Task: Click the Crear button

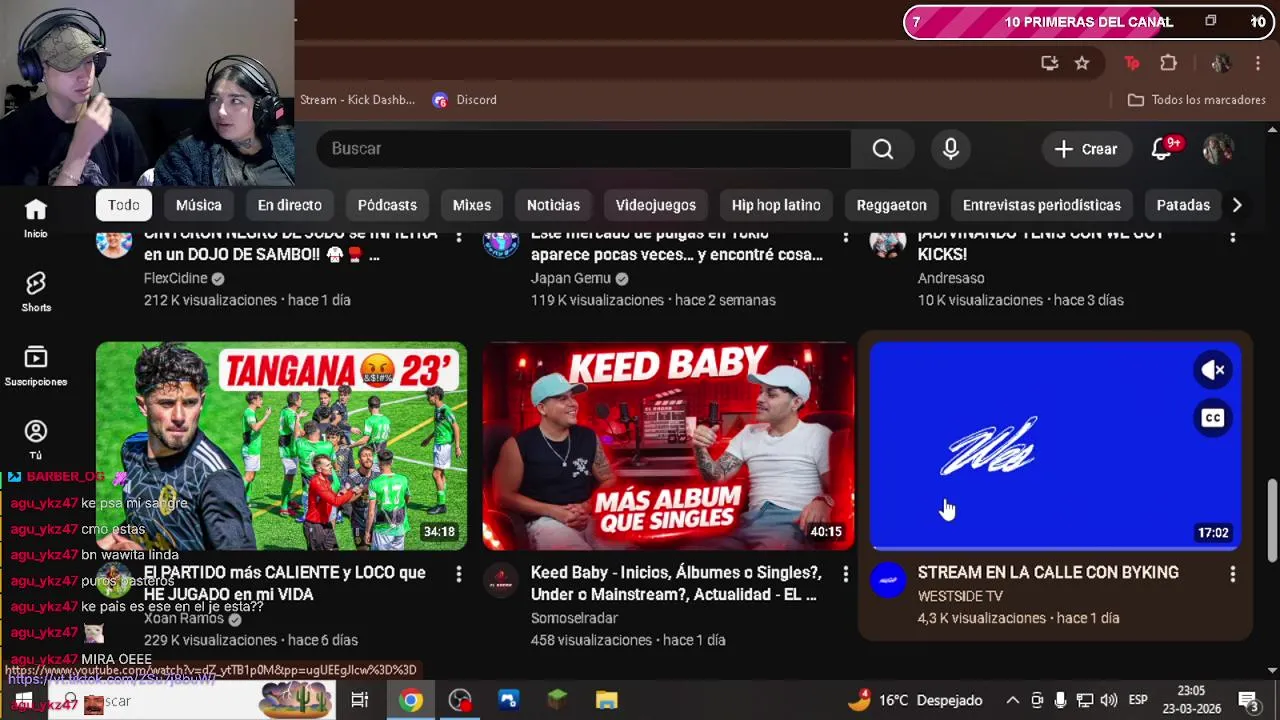Action: coord(1085,149)
